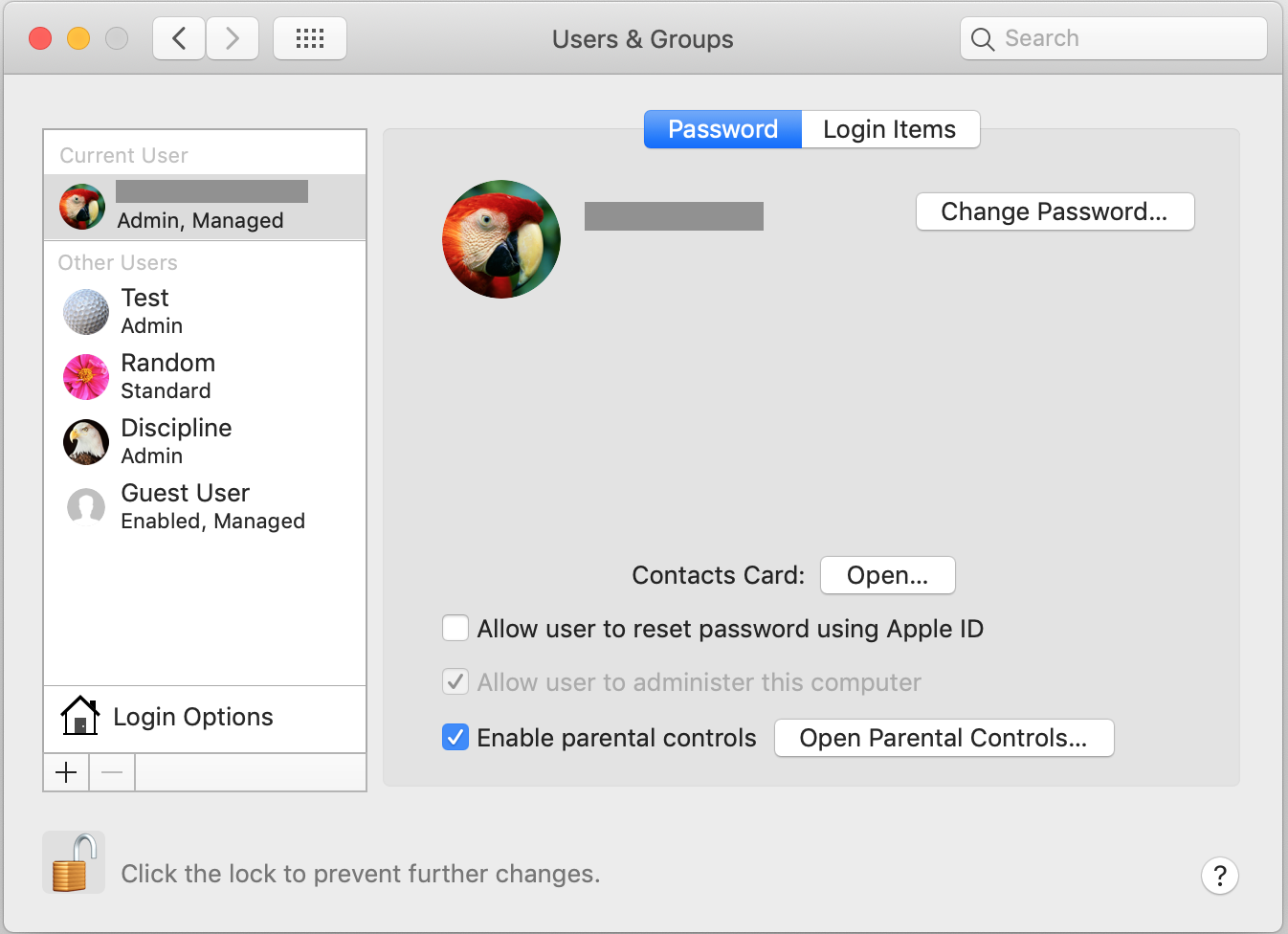
Task: Click the Change Password button
Action: coord(1055,211)
